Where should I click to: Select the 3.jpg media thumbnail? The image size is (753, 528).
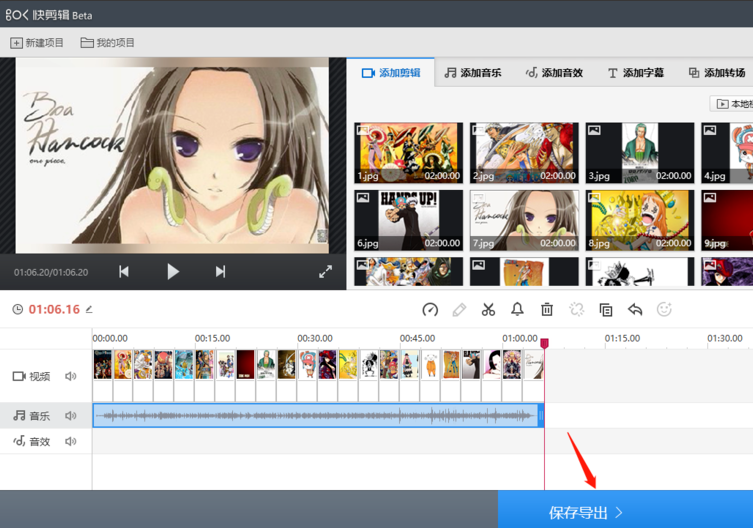coord(640,153)
